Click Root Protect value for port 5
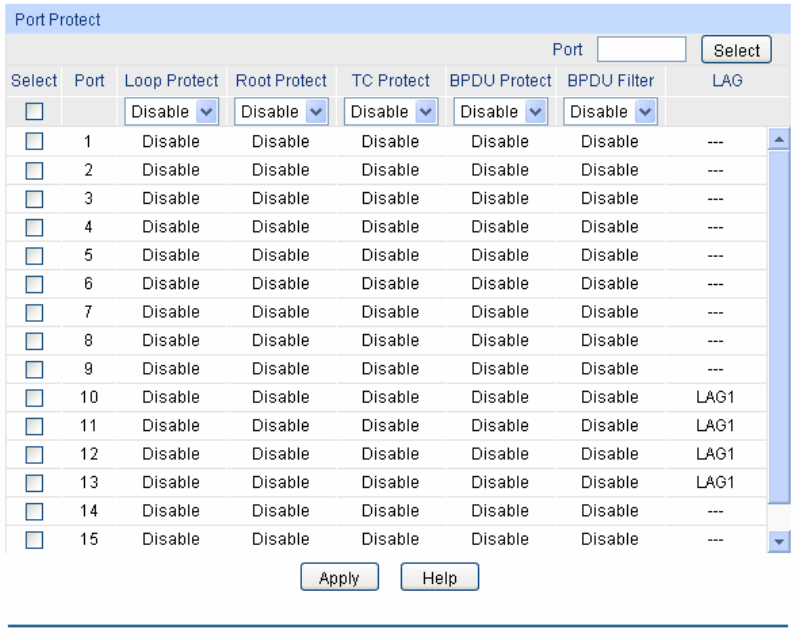This screenshot has height=637, width=795. 280,255
